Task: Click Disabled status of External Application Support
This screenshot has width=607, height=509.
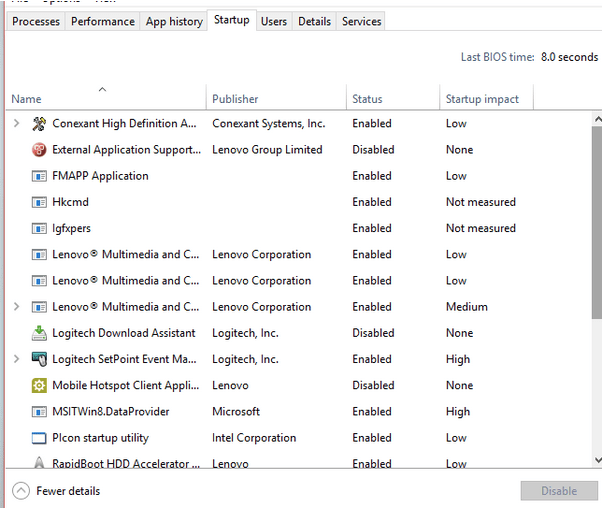Action: [x=373, y=150]
